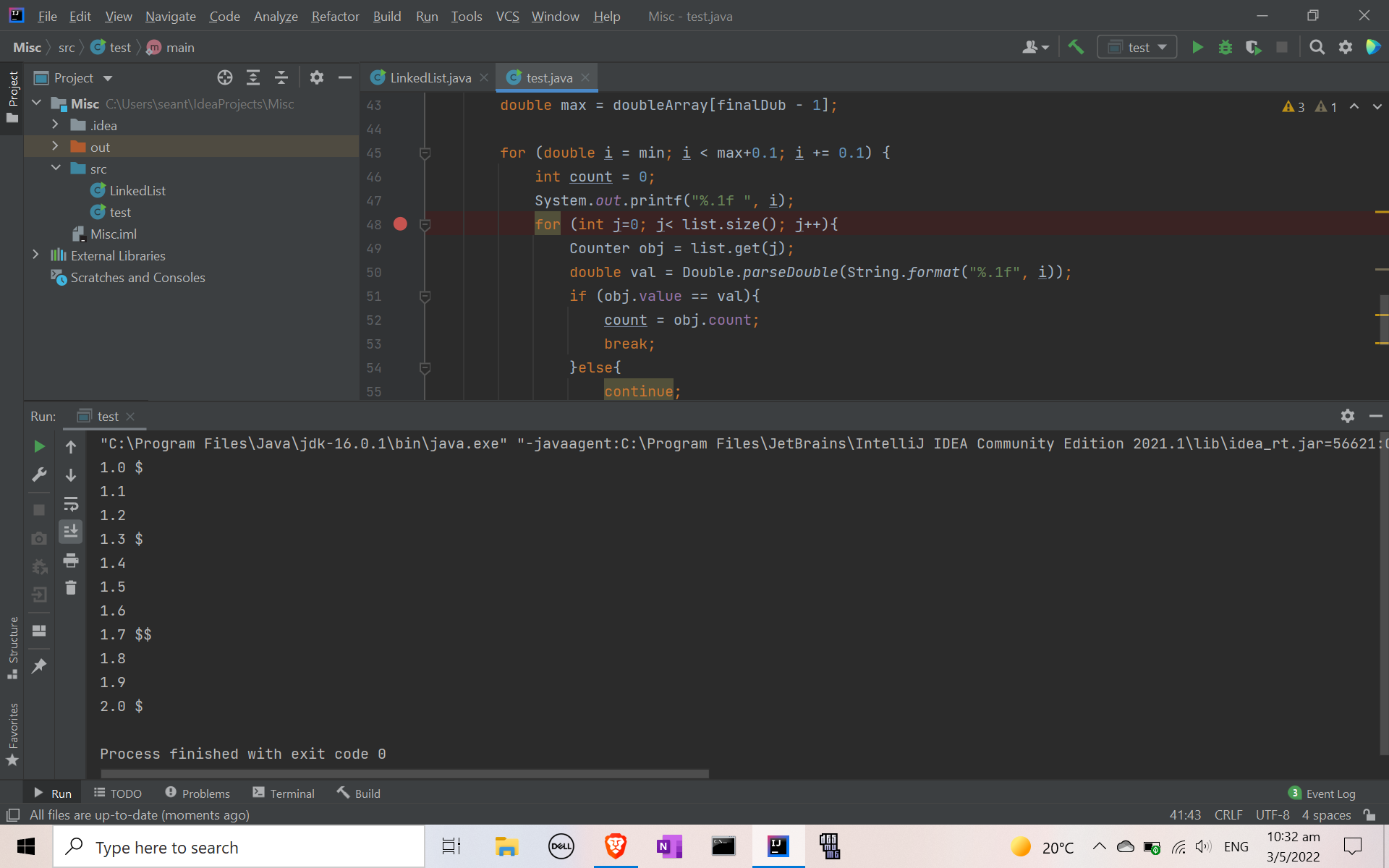Screen dimensions: 1389x868
Task: Open the Analyze menu from menu bar
Action: click(277, 15)
